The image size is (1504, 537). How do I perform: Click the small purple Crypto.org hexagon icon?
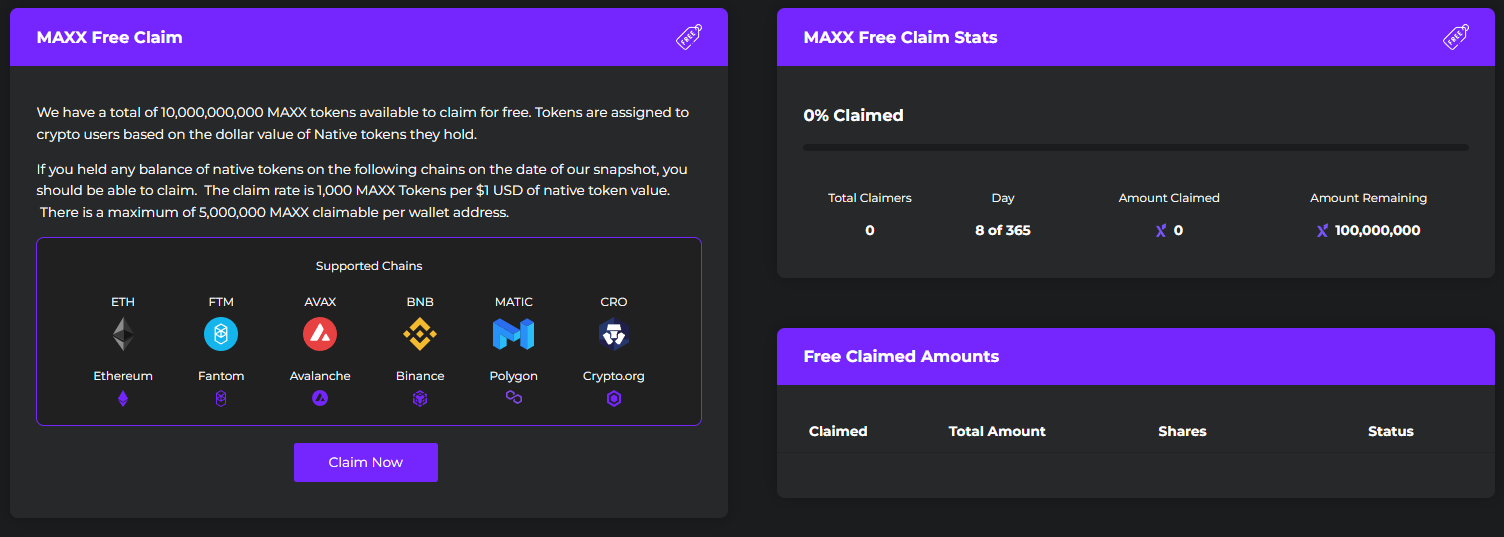[x=614, y=399]
